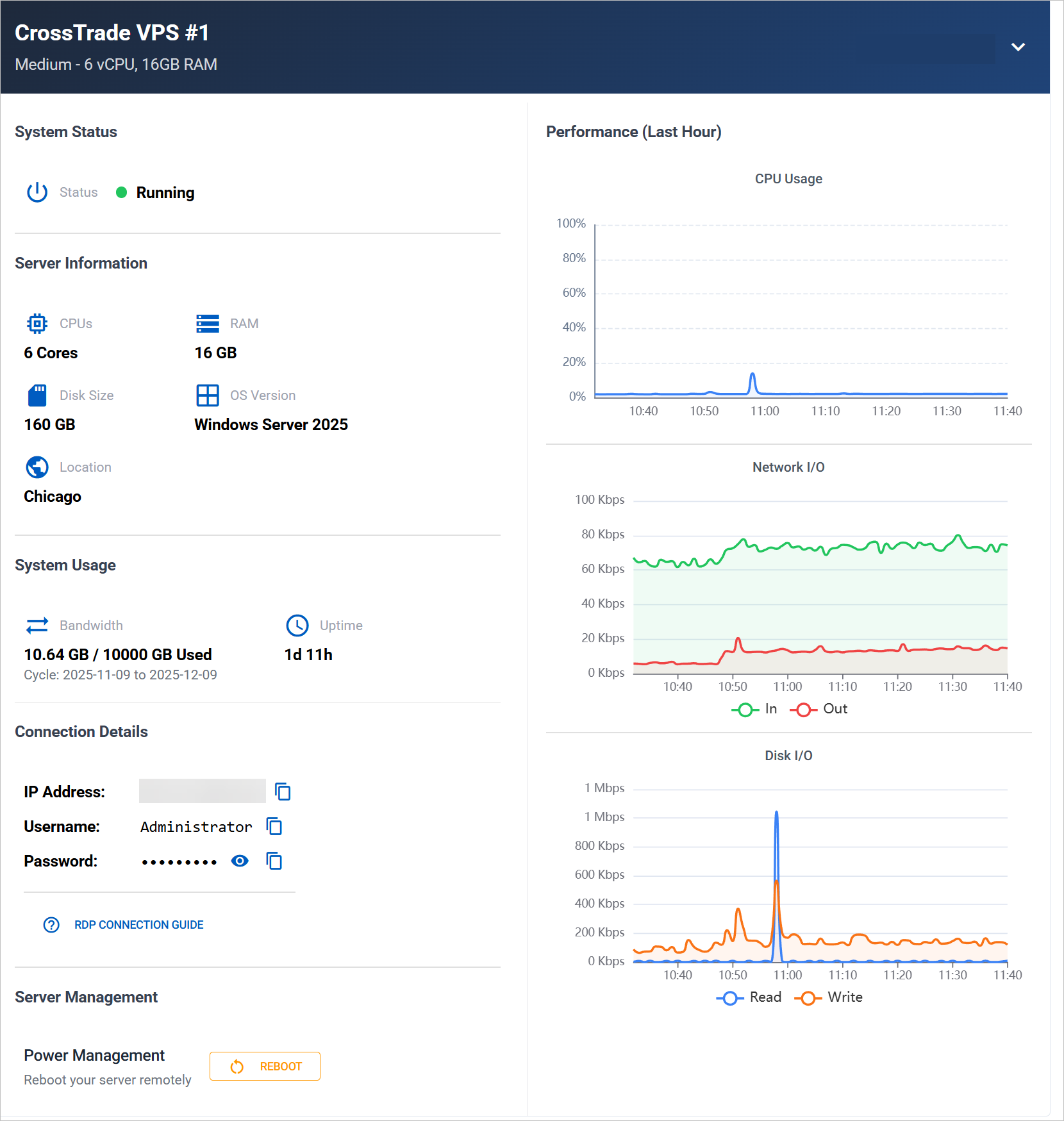Reveal the hidden password with eye icon
Viewport: 1064px width, 1121px height.
point(240,861)
